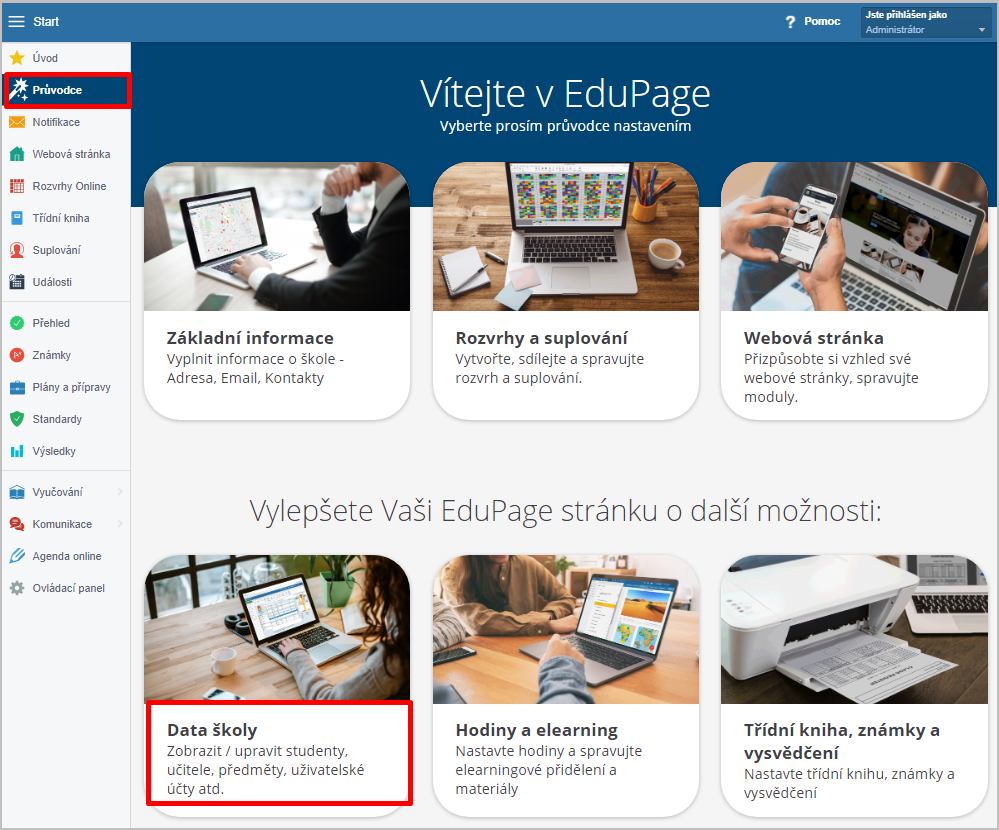Click the Agenda online sidebar label

coord(67,556)
